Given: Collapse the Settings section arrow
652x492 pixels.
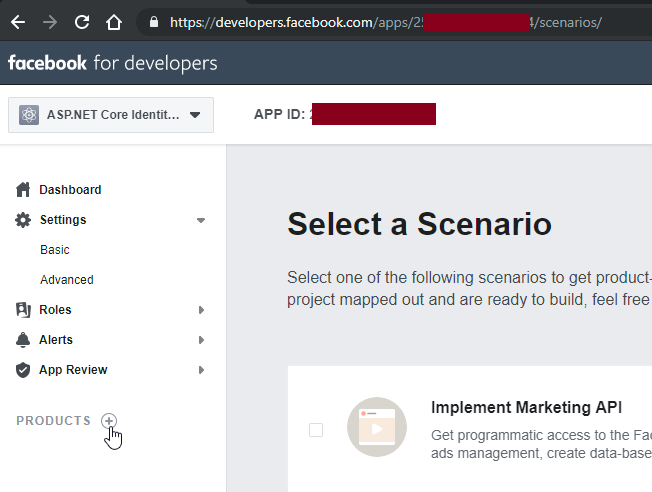Looking at the screenshot, I should click(x=201, y=220).
